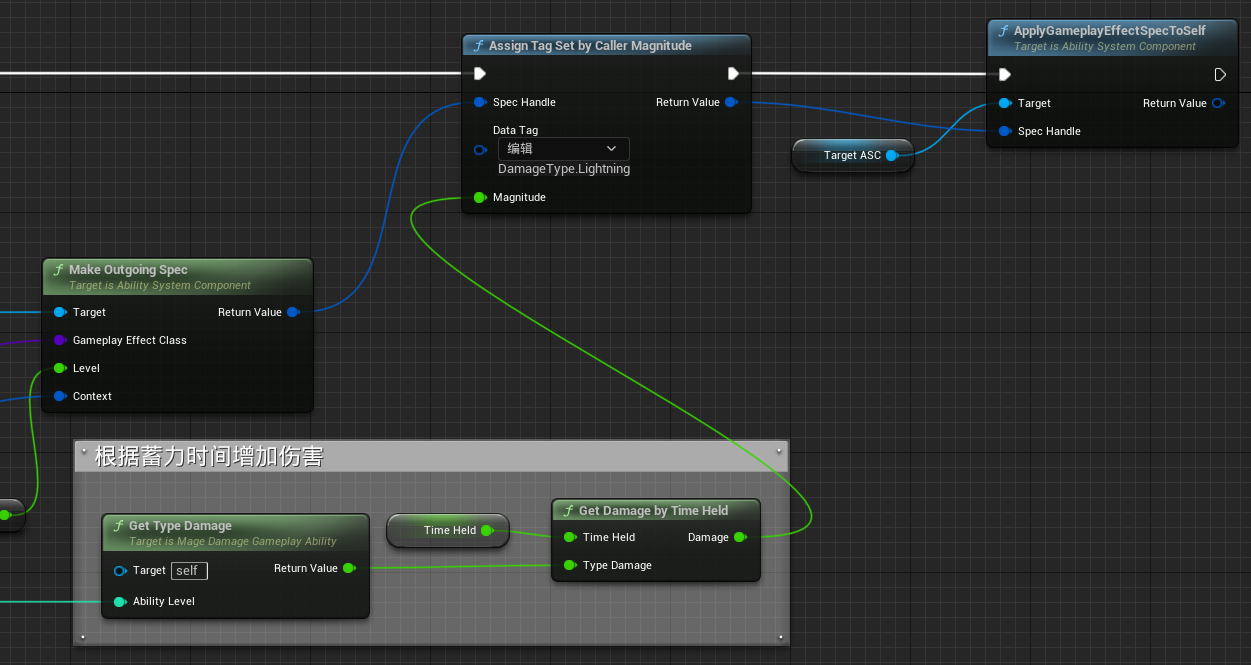Viewport: 1251px width, 665px height.
Task: Click the DamageType.Lightning tag text
Action: (564, 169)
